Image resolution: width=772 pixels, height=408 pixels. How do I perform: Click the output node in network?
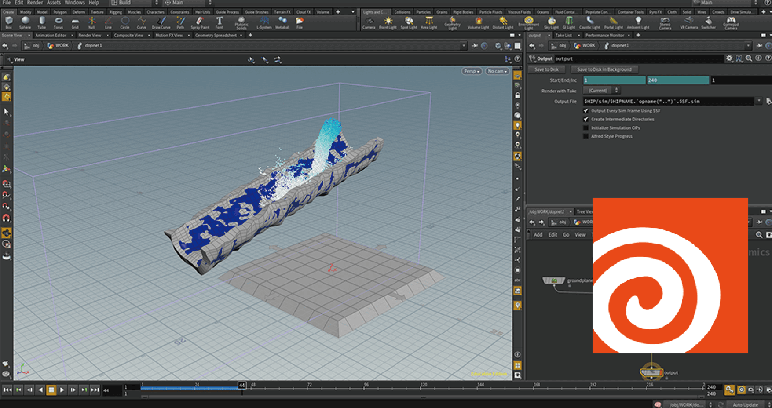click(x=650, y=372)
